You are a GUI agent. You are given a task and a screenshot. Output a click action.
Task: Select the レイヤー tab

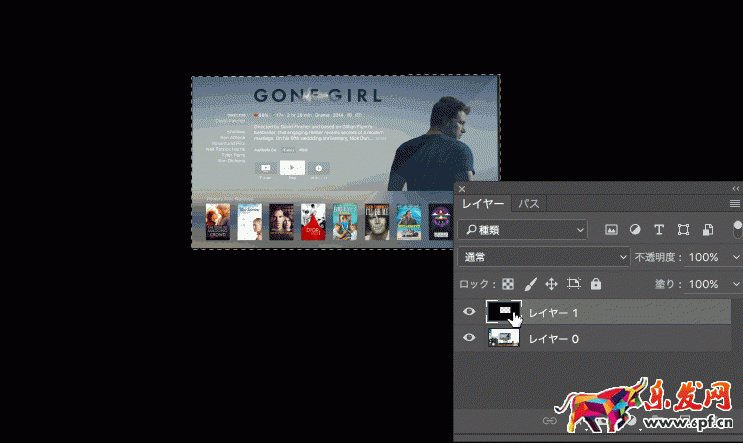pos(483,203)
